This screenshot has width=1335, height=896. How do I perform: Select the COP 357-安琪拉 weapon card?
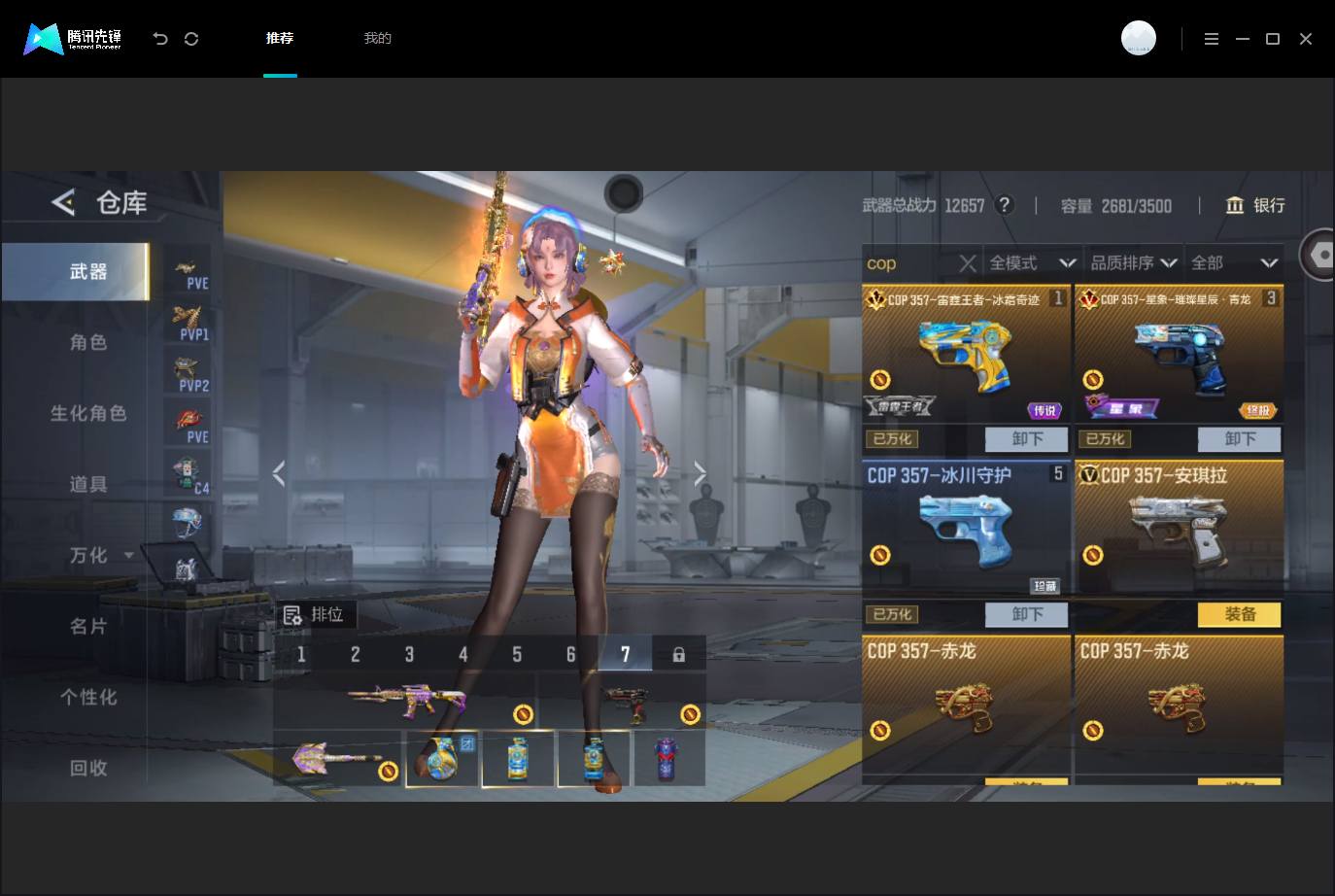1180,529
